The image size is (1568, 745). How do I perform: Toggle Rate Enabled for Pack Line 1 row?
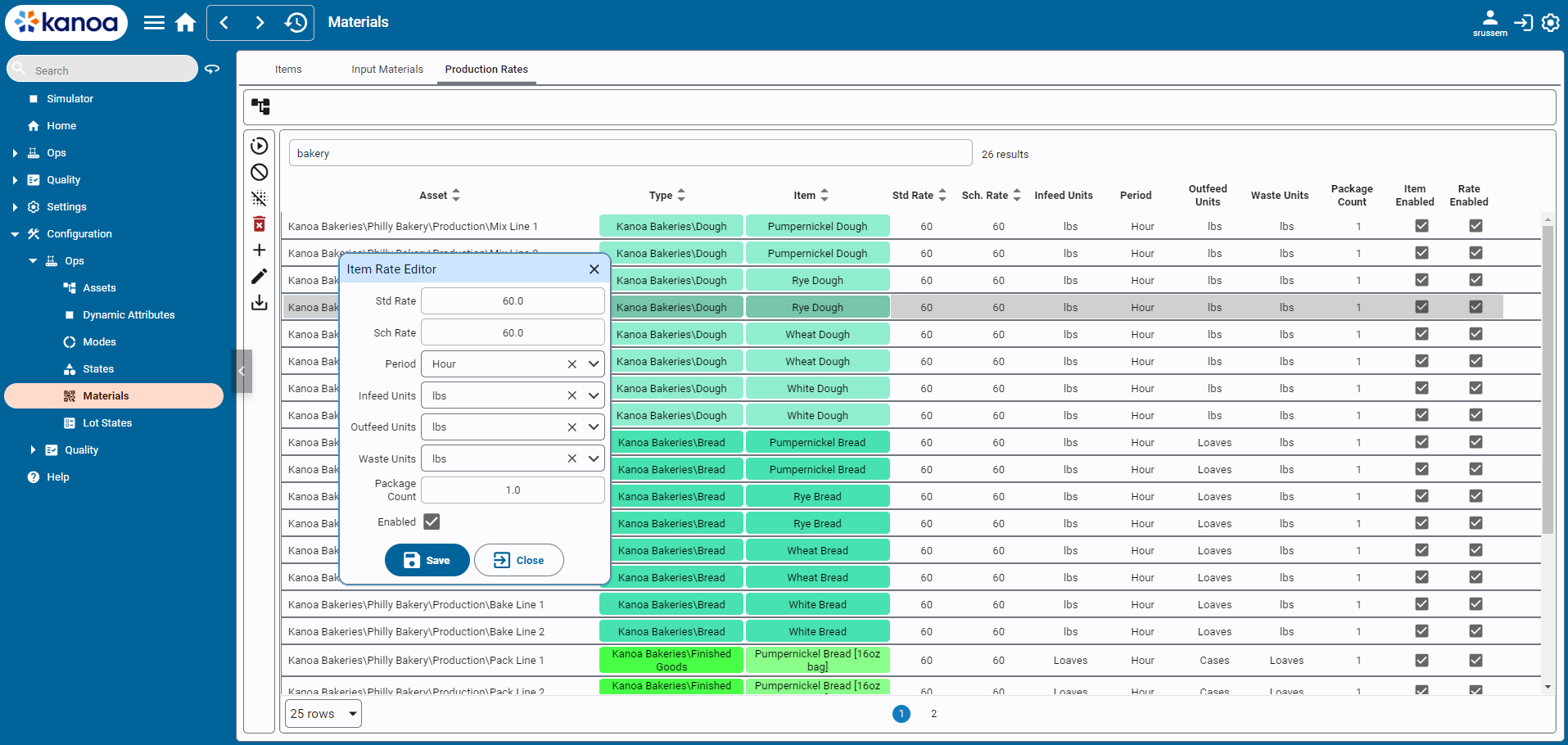(x=1475, y=660)
